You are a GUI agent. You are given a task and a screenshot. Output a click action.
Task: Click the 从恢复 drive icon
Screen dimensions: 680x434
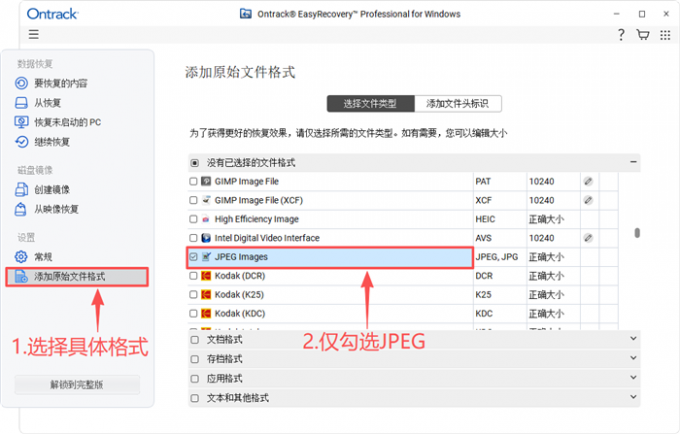pyautogui.click(x=21, y=103)
